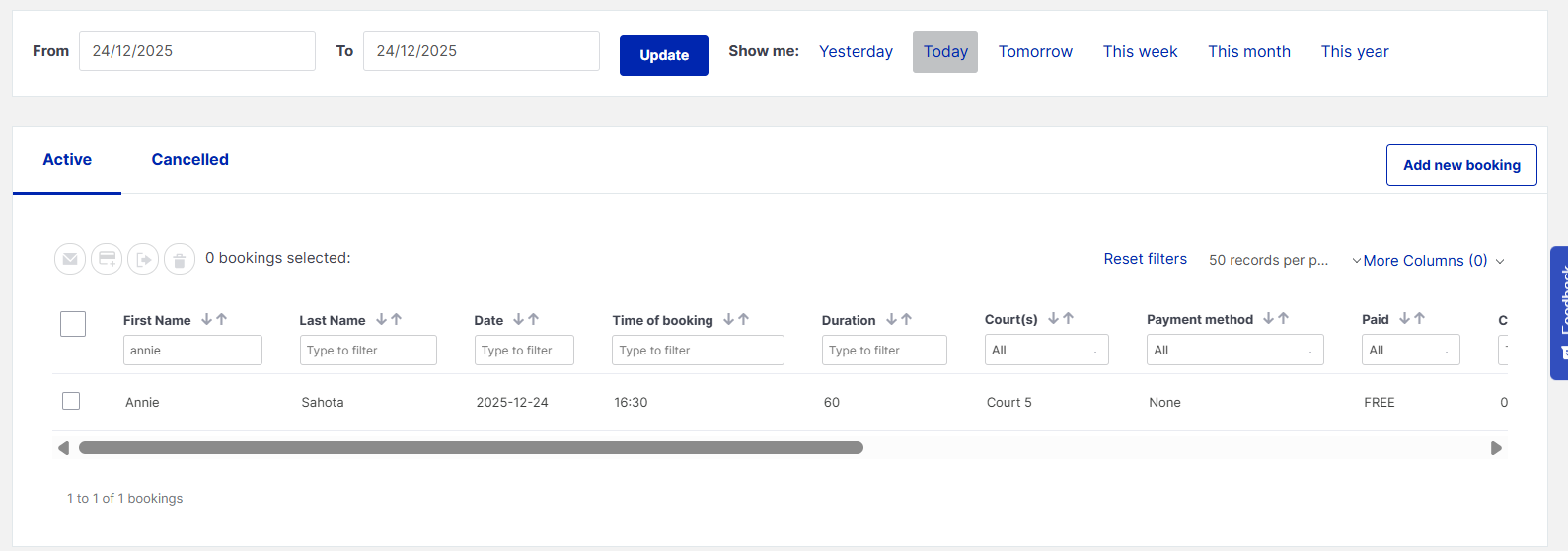Switch to the Cancelled tab
Viewport: 1568px width, 551px height.
[189, 160]
